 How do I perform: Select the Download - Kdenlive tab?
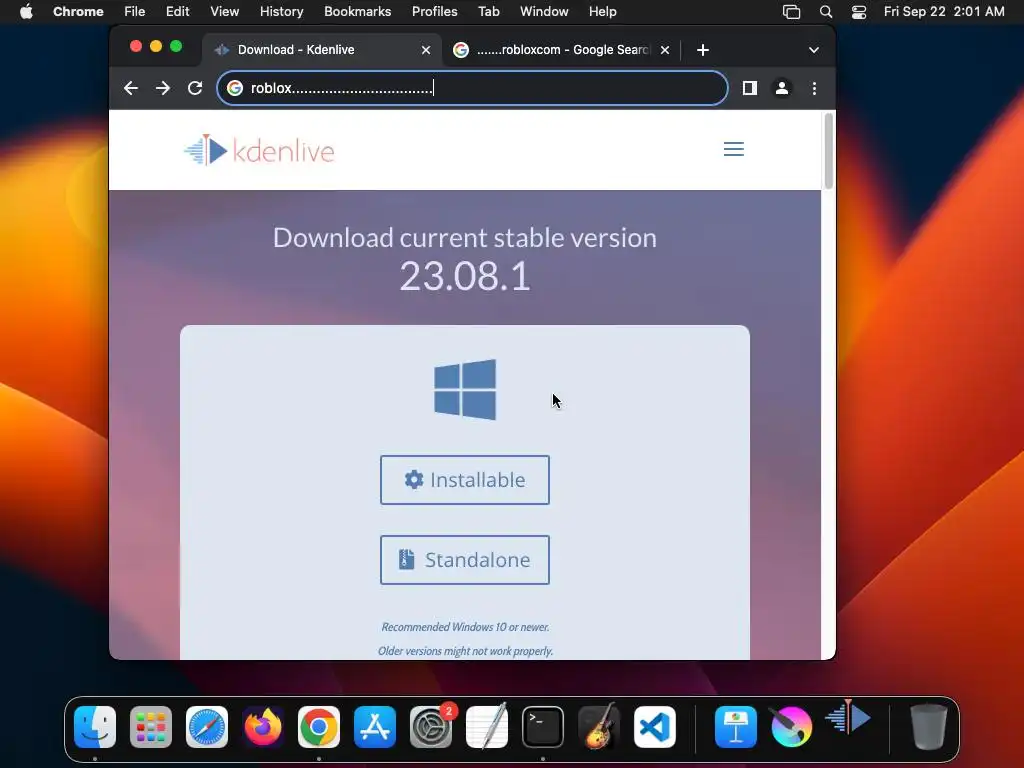pyautogui.click(x=322, y=50)
